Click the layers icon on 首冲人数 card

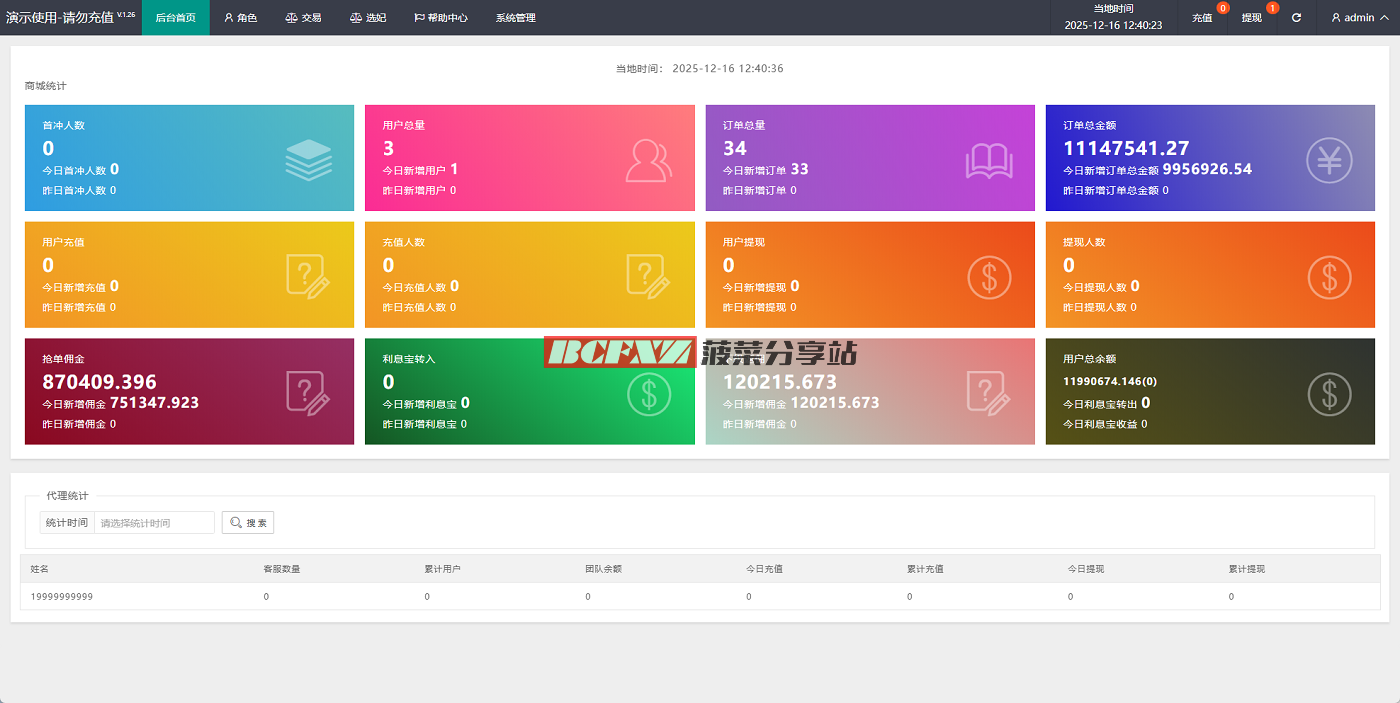(x=308, y=160)
